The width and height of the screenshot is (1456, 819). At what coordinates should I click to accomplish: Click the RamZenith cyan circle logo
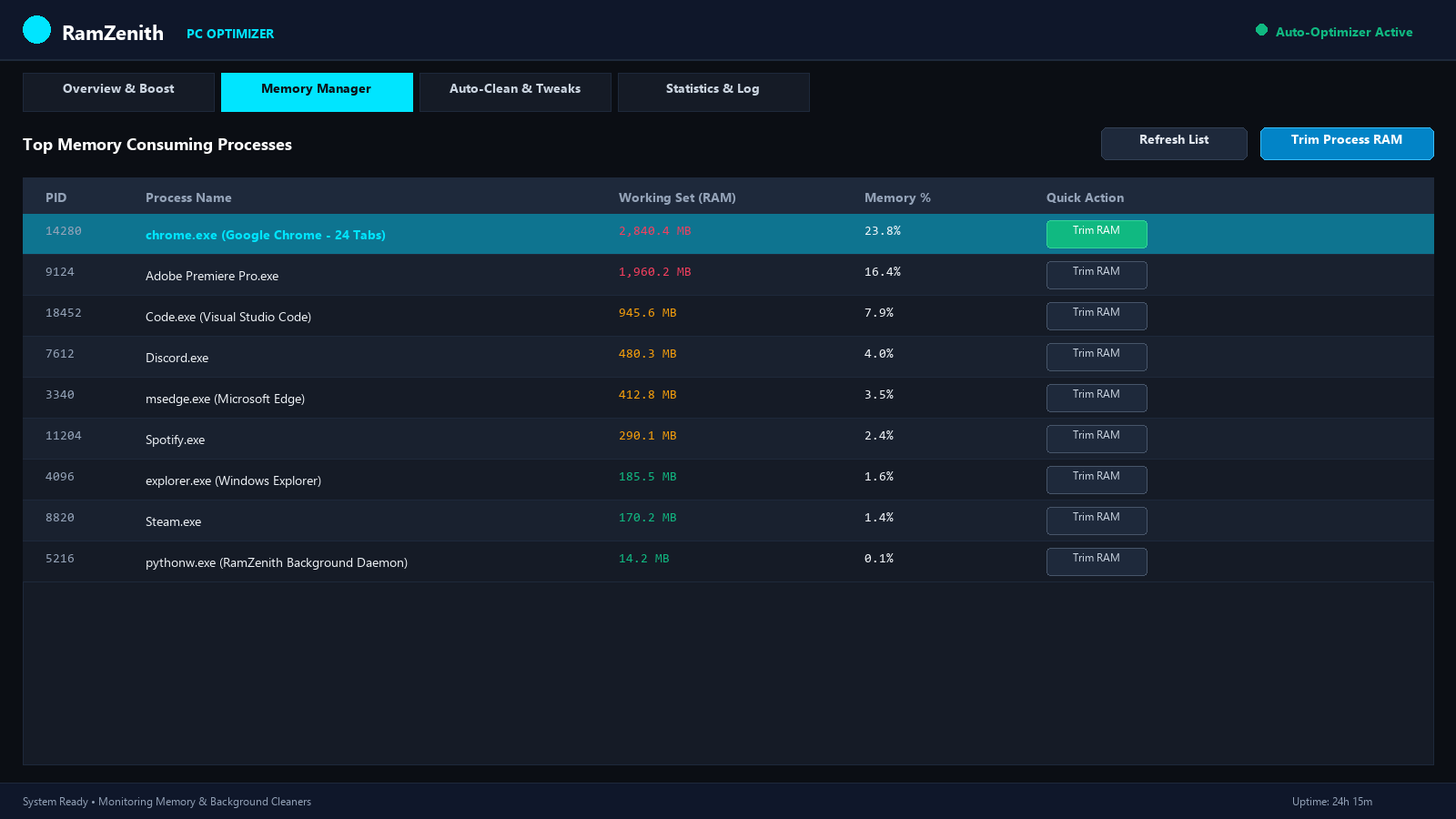[36, 29]
